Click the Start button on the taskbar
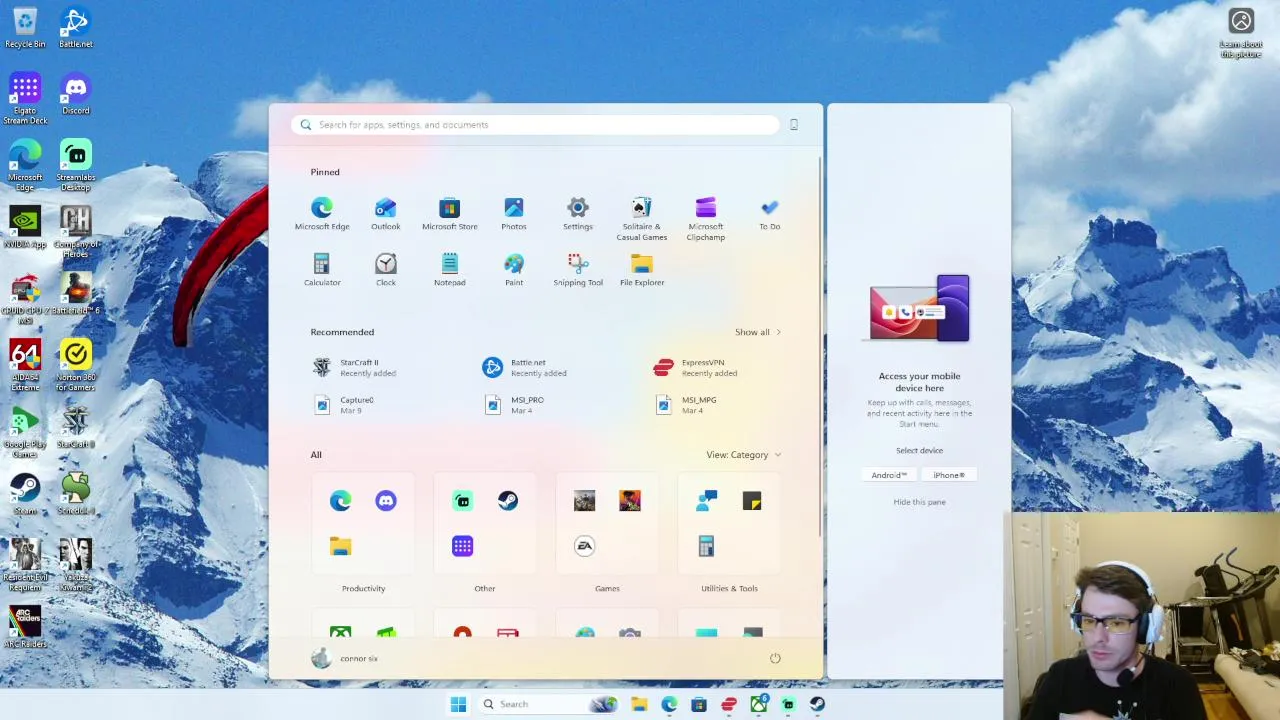Viewport: 1280px width, 720px height. point(458,704)
